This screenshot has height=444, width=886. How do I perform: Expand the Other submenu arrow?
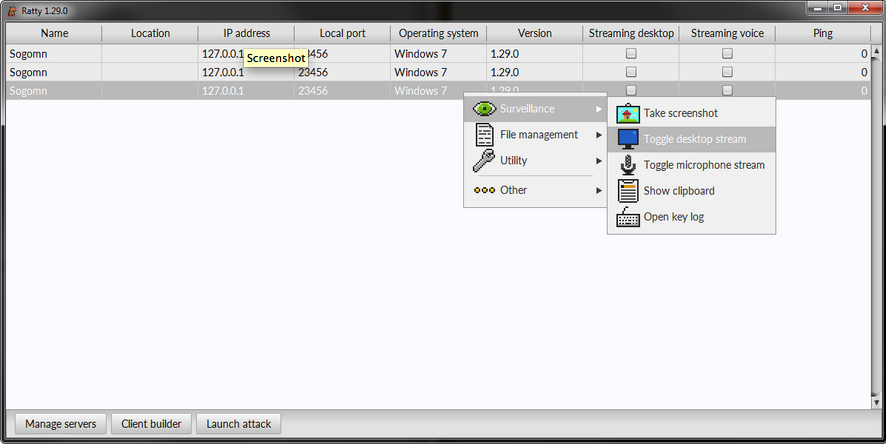pyautogui.click(x=598, y=190)
